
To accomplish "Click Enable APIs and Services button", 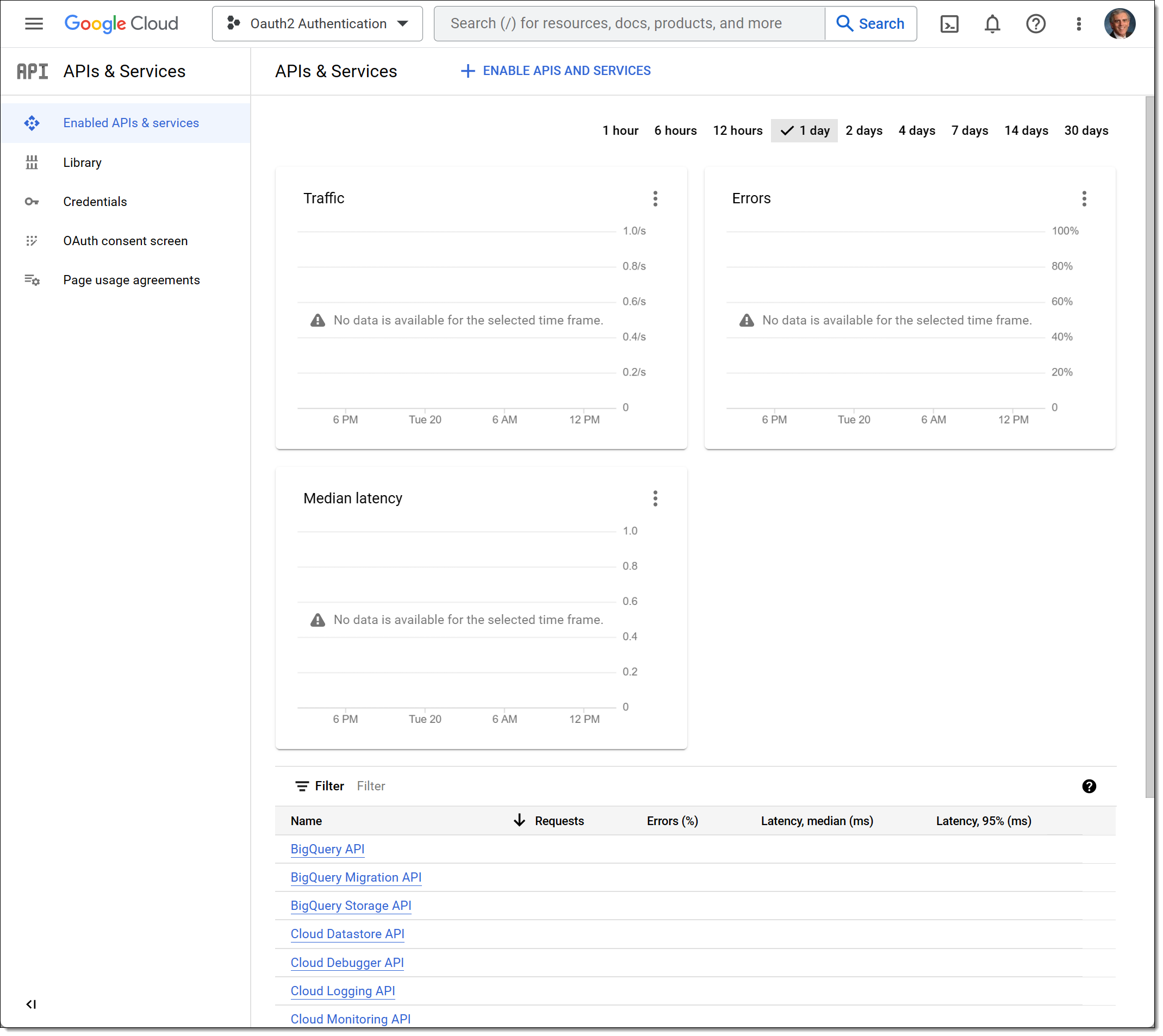I will click(556, 71).
